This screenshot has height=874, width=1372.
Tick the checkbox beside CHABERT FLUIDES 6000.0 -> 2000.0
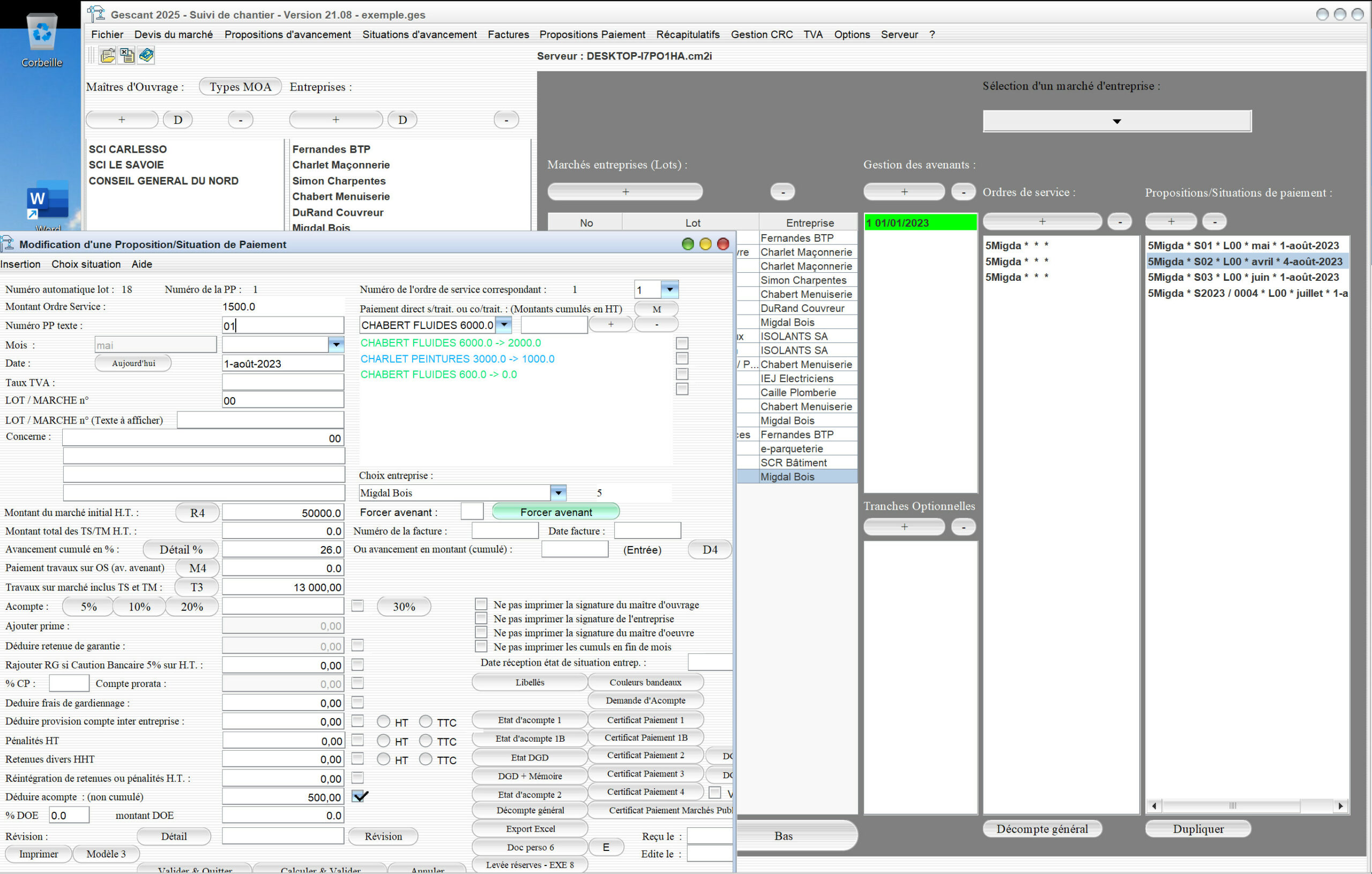682,343
